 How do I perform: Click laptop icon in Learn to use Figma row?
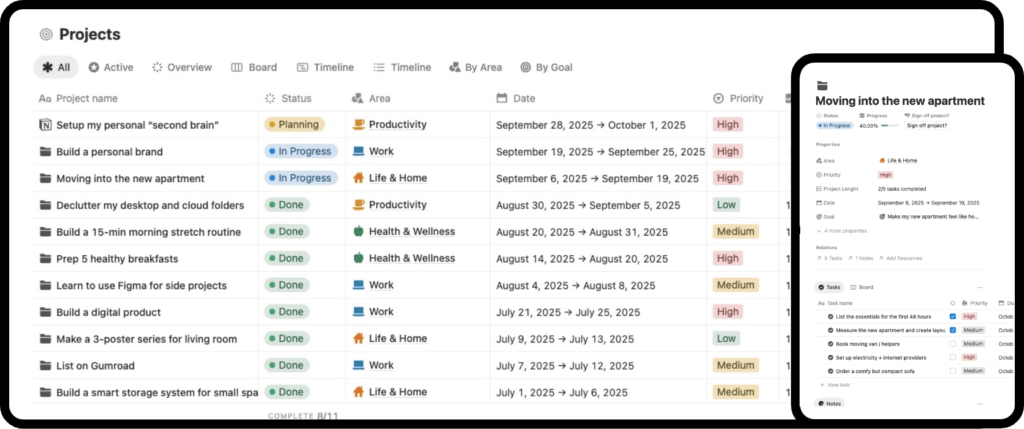pyautogui.click(x=358, y=285)
